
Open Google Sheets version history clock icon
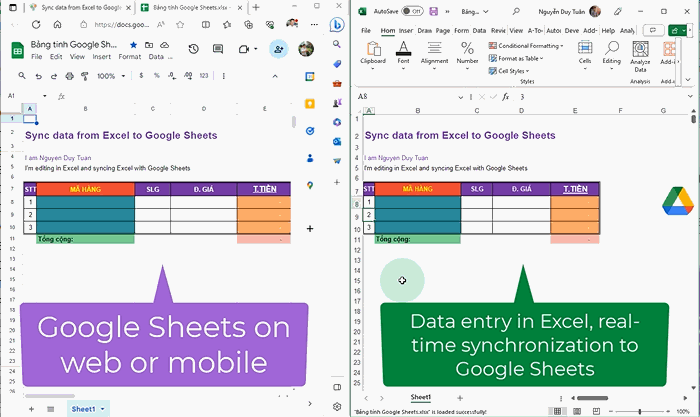[x=193, y=49]
